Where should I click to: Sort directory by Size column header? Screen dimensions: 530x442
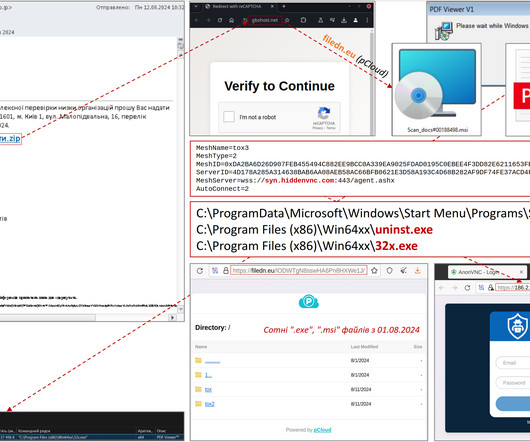pyautogui.click(x=418, y=347)
